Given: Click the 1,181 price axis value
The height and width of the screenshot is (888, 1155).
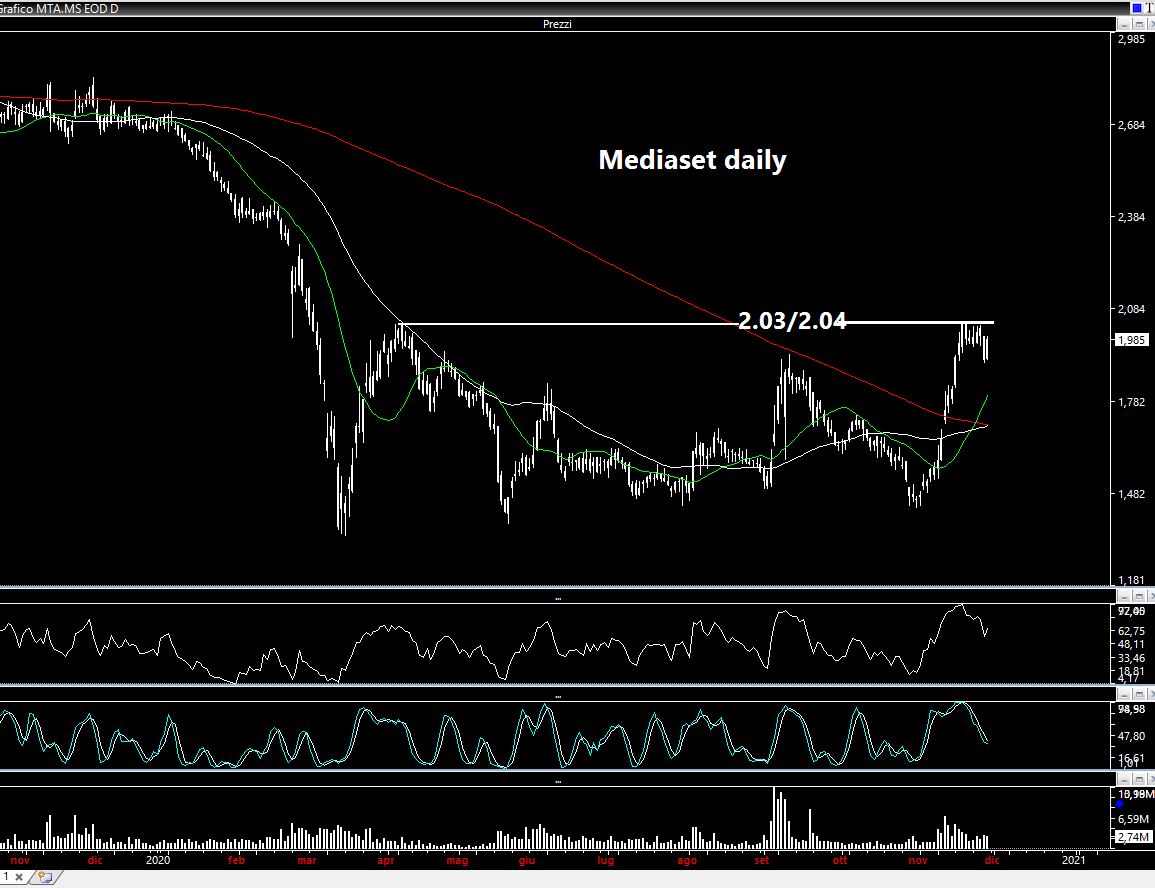Looking at the screenshot, I should 1131,580.
